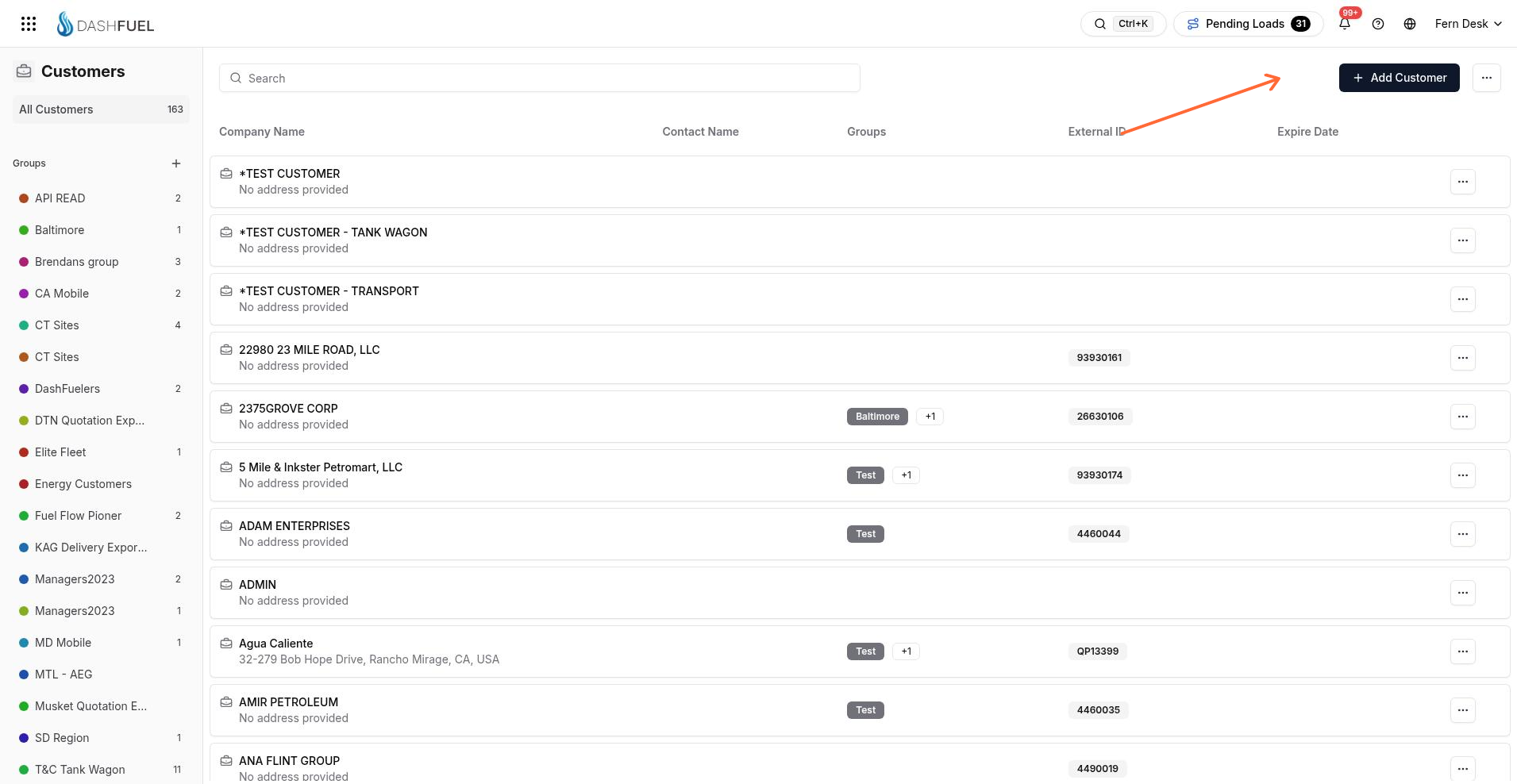Click the Expire Date column header

(x=1307, y=132)
